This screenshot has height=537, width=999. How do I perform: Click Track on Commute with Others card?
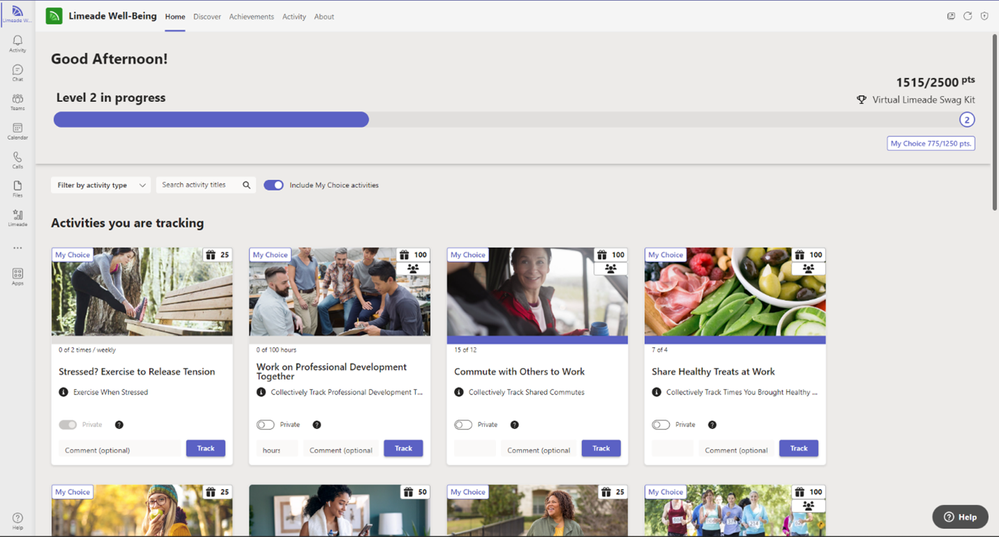pyautogui.click(x=601, y=448)
